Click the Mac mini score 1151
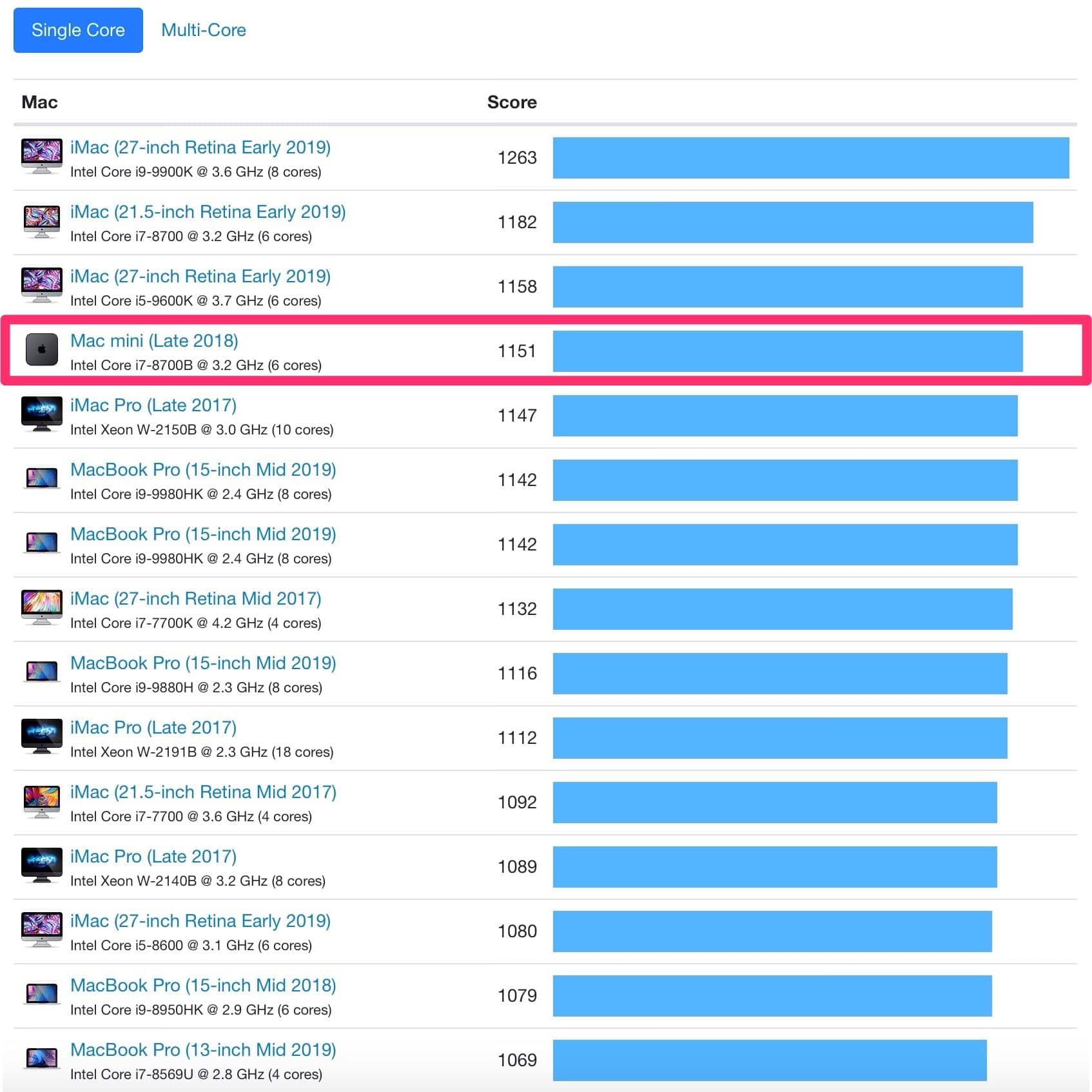 coord(517,351)
